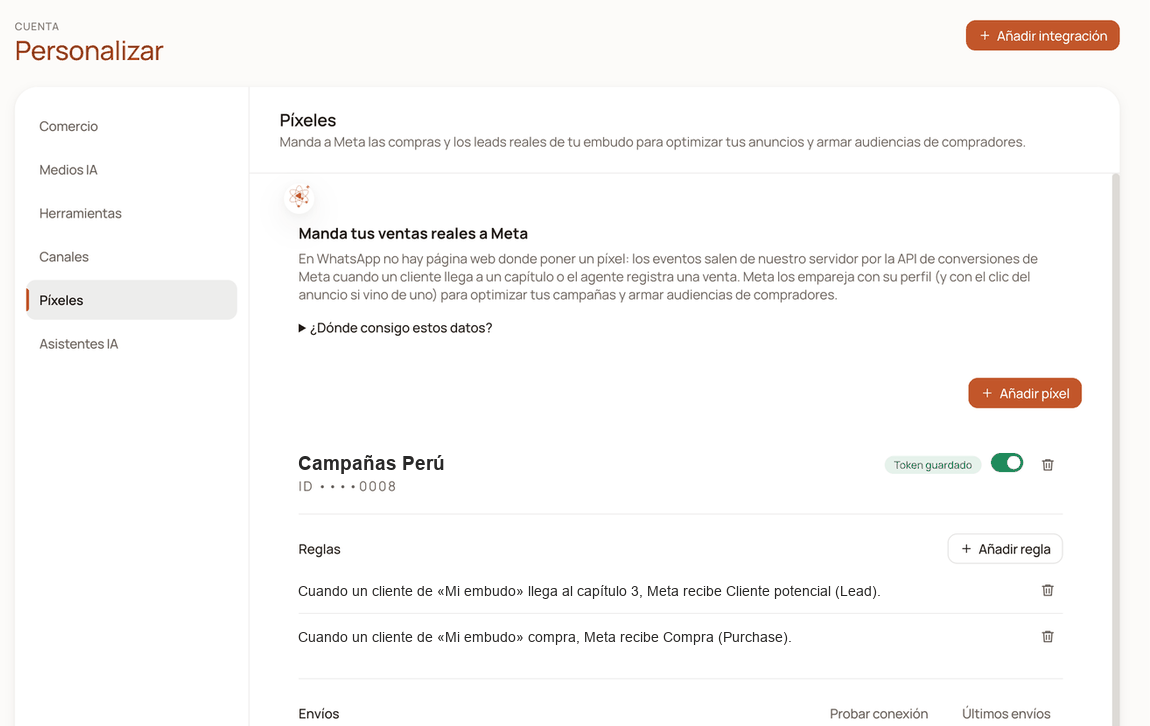Remove the Purchase rule via trash icon
The image size is (1150, 726).
pyautogui.click(x=1047, y=637)
